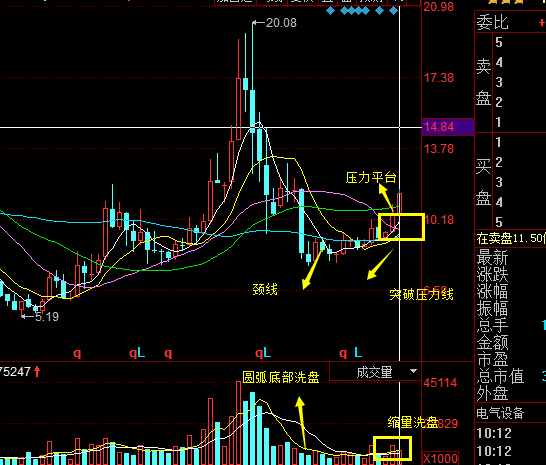Open the 成交量 indicator dropdown

(375, 372)
